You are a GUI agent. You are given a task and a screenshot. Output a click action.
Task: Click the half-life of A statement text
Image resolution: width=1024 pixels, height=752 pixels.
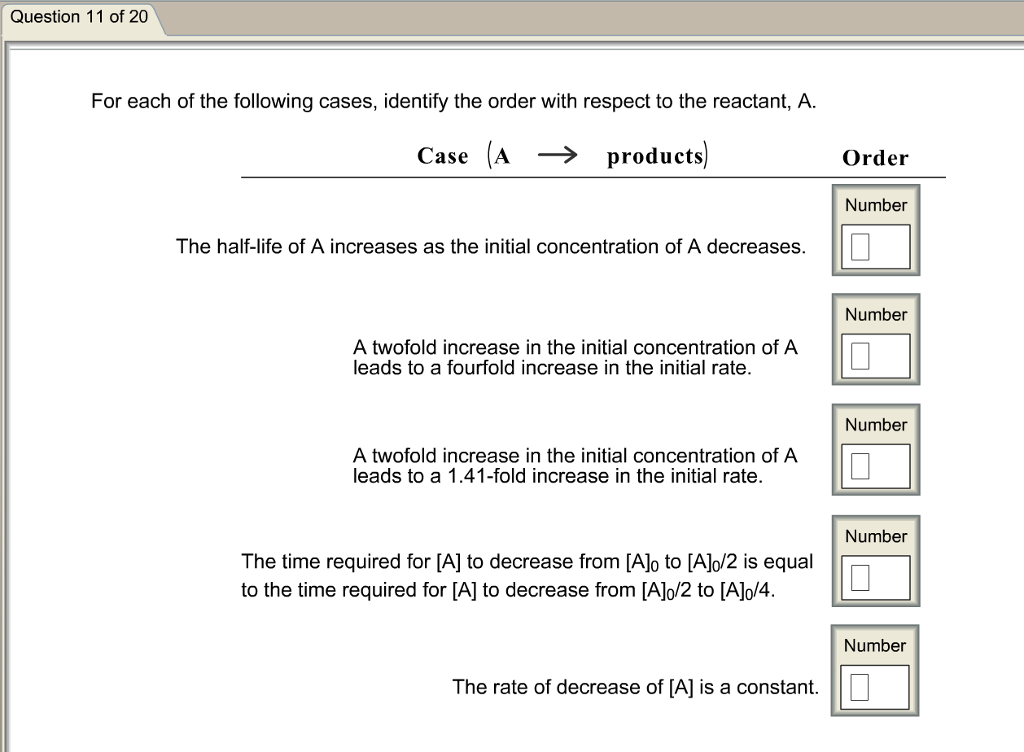coord(490,247)
